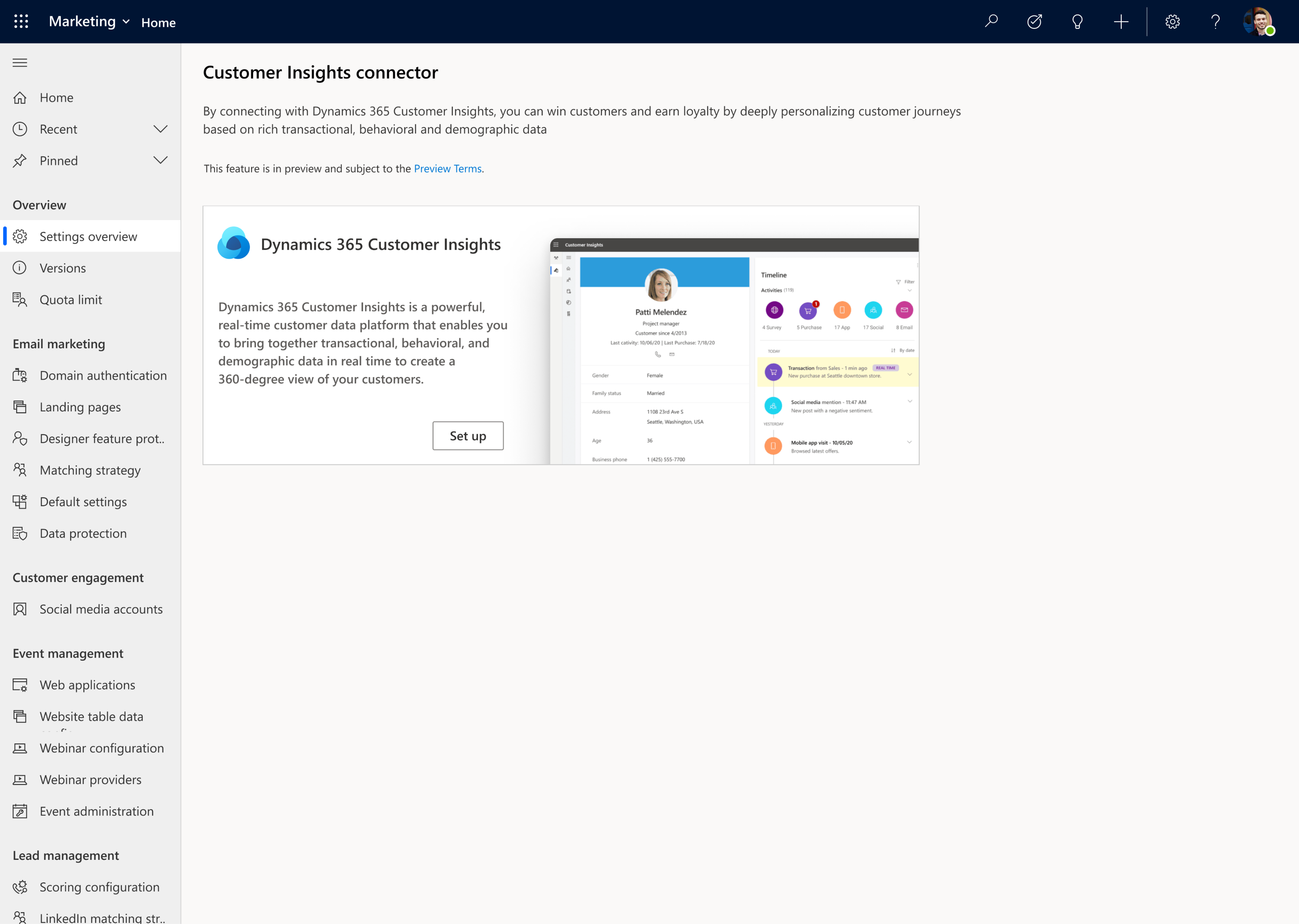Toggle the collapsed sidebar hamburger menu
The width and height of the screenshot is (1299, 924).
(20, 62)
